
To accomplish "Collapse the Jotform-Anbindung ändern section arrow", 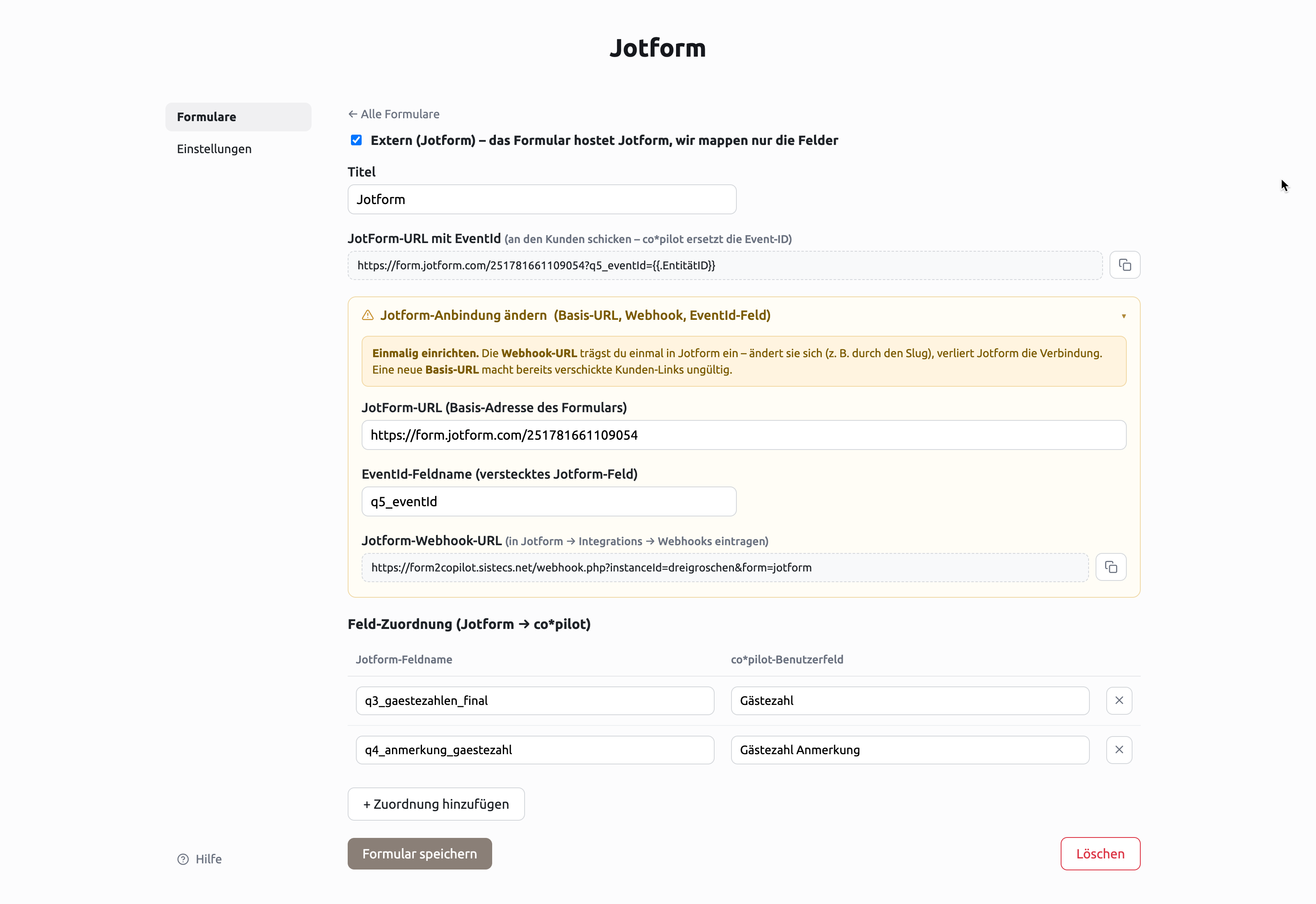I will coord(1123,316).
